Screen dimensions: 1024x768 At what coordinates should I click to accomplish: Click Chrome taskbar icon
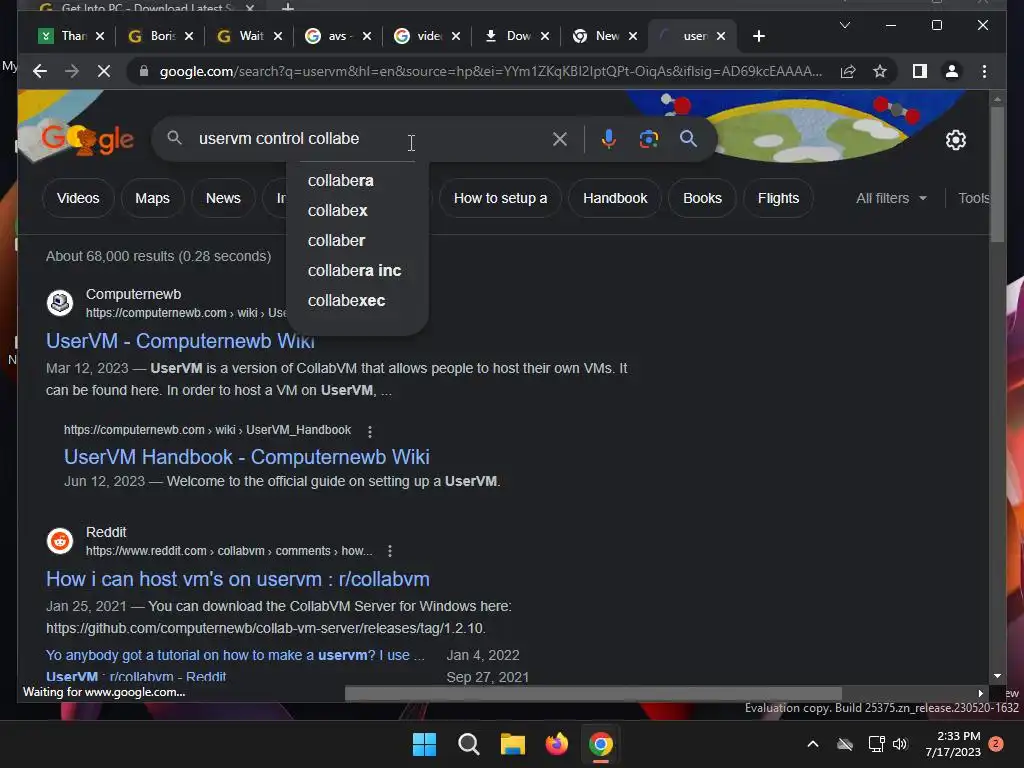[601, 744]
